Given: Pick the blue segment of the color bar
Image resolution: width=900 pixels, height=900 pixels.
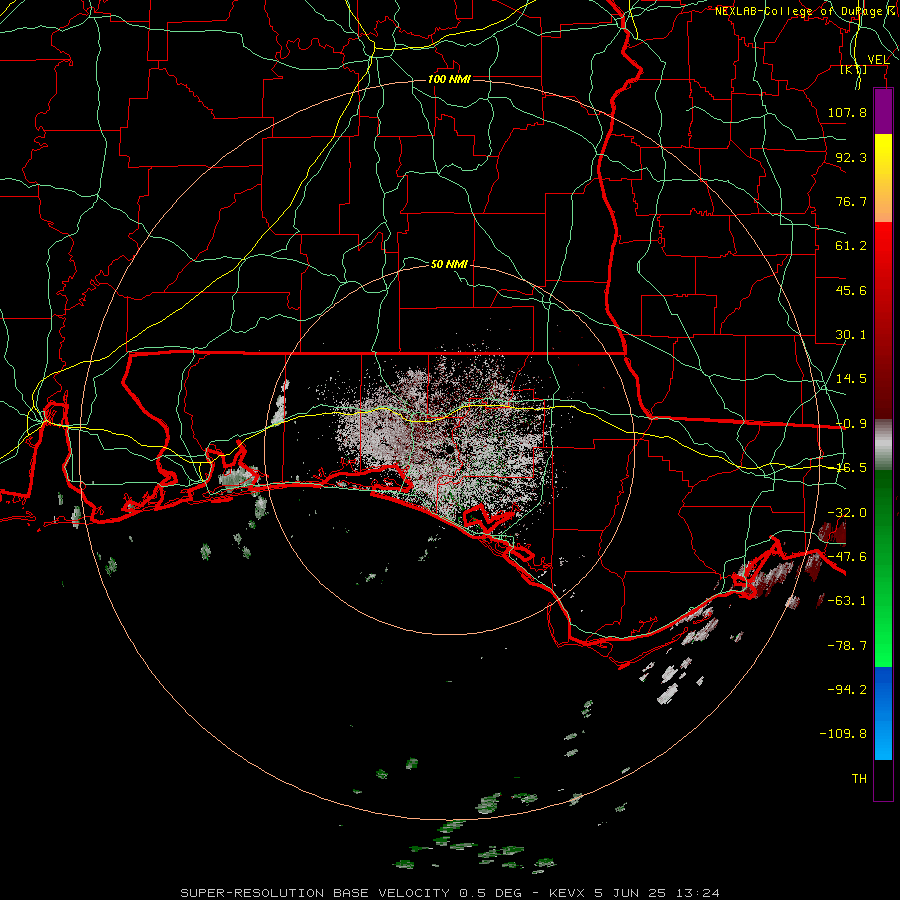Looking at the screenshot, I should click(883, 713).
